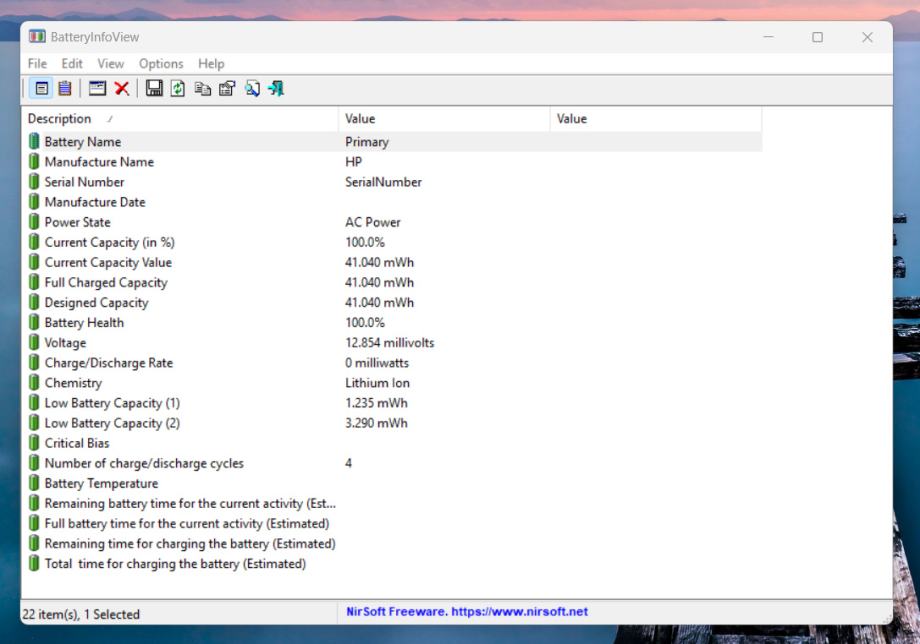Select the Battery Health row

click(84, 323)
